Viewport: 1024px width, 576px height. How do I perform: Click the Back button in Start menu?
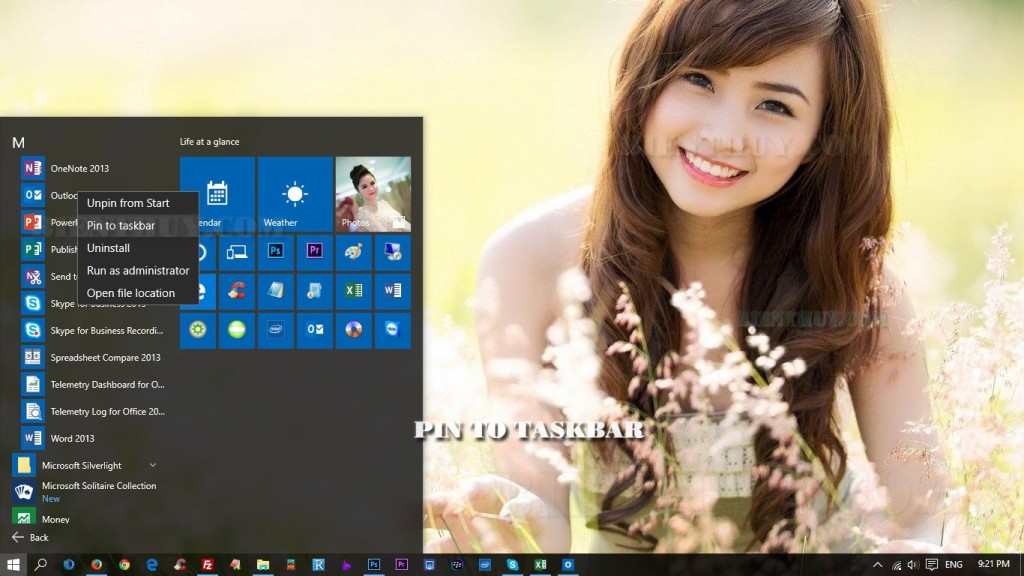coord(30,537)
